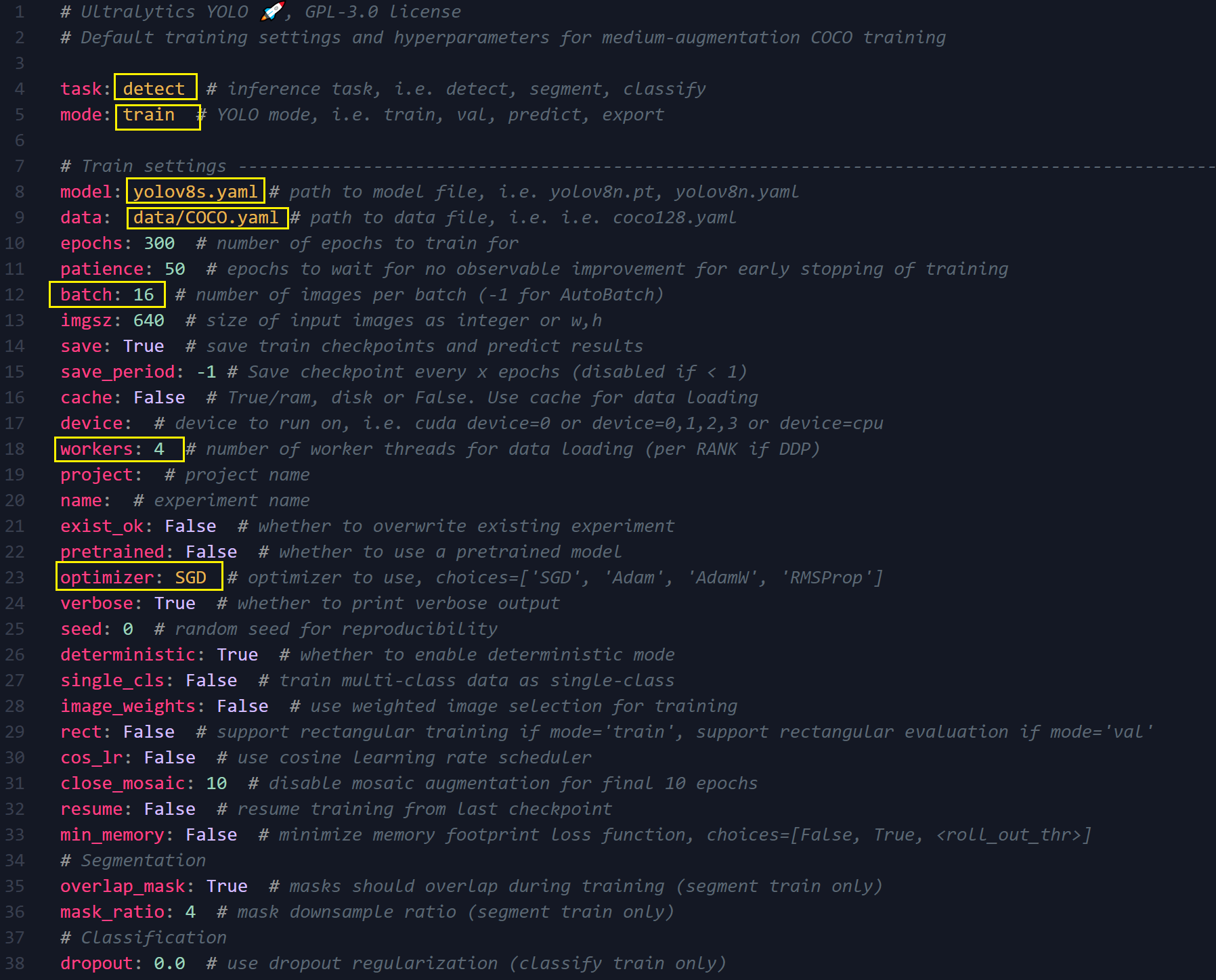Screen dimensions: 1216x980
Task: Click the dropout value 0.0
Action: pyautogui.click(x=170, y=963)
